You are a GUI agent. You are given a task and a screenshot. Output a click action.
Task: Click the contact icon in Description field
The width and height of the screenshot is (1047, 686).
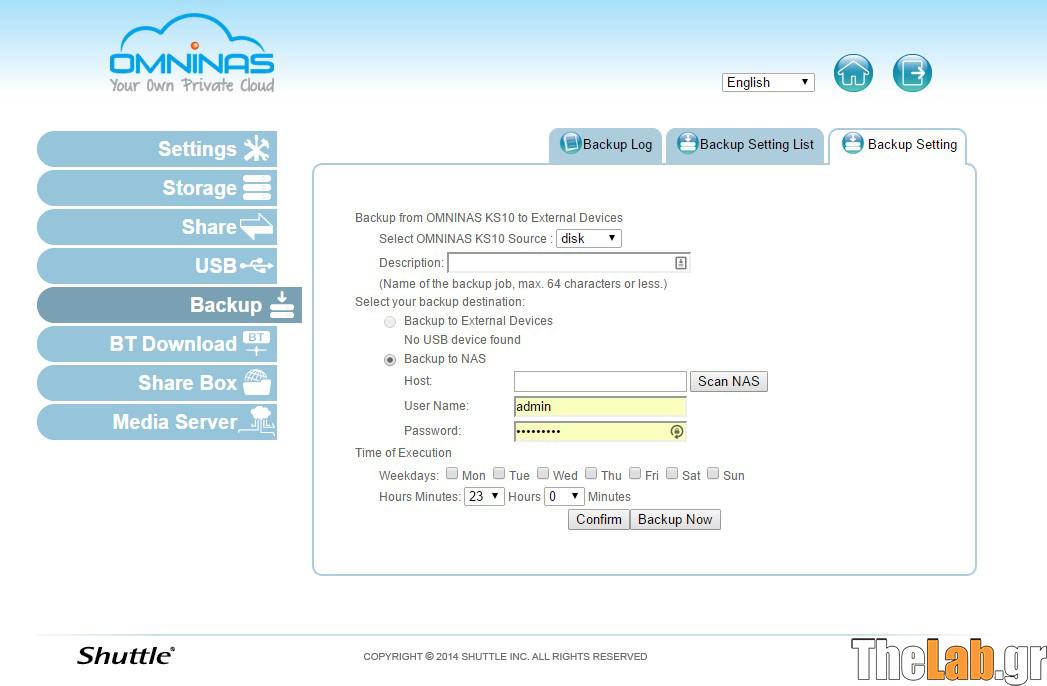pos(680,263)
